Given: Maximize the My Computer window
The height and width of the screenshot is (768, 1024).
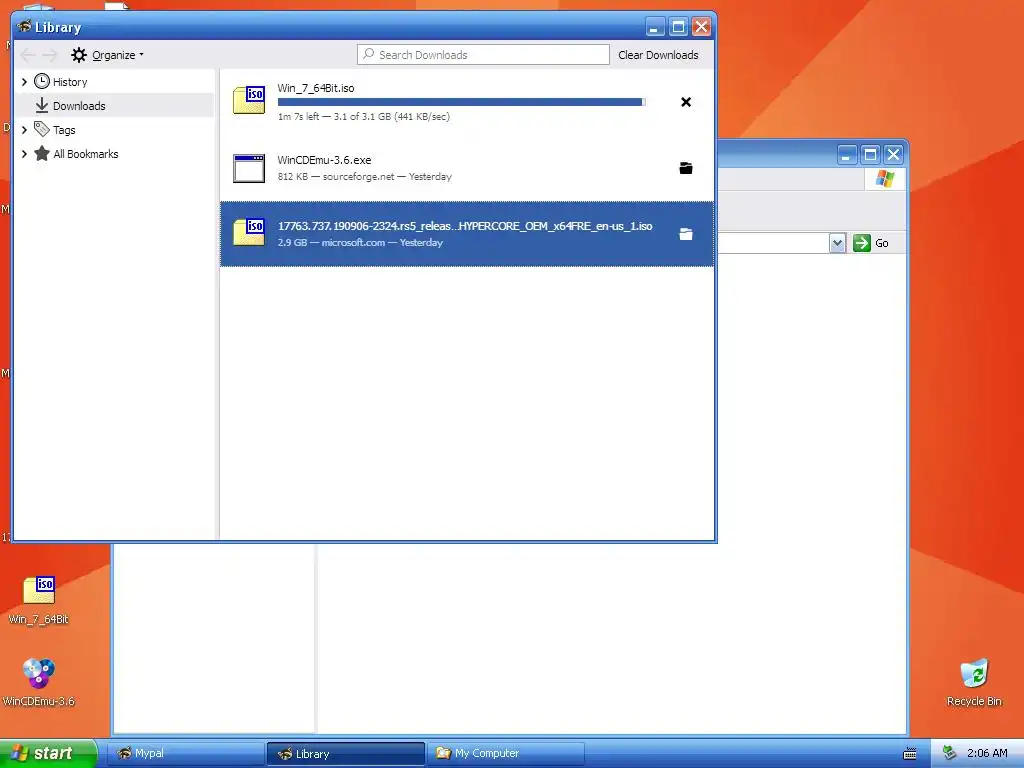Looking at the screenshot, I should pyautogui.click(x=870, y=155).
